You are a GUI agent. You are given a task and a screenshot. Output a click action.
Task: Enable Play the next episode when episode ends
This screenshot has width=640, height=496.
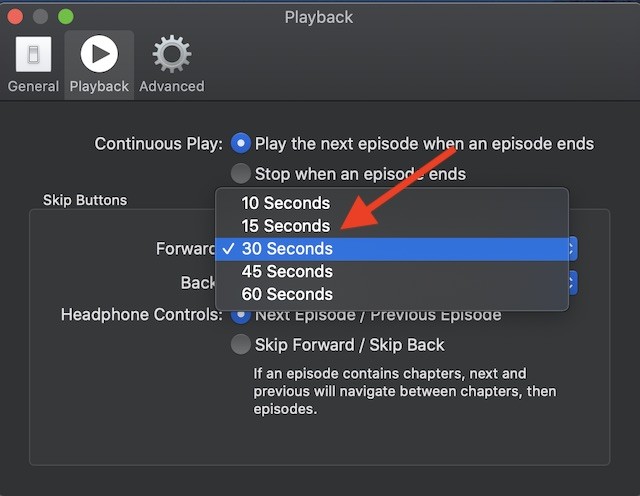[x=240, y=143]
